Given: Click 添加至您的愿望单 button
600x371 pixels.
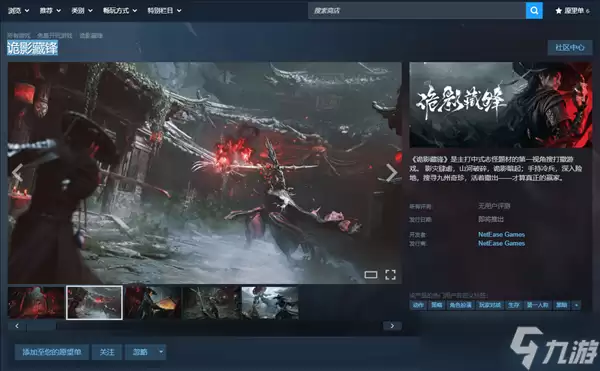Looking at the screenshot, I should point(52,352).
